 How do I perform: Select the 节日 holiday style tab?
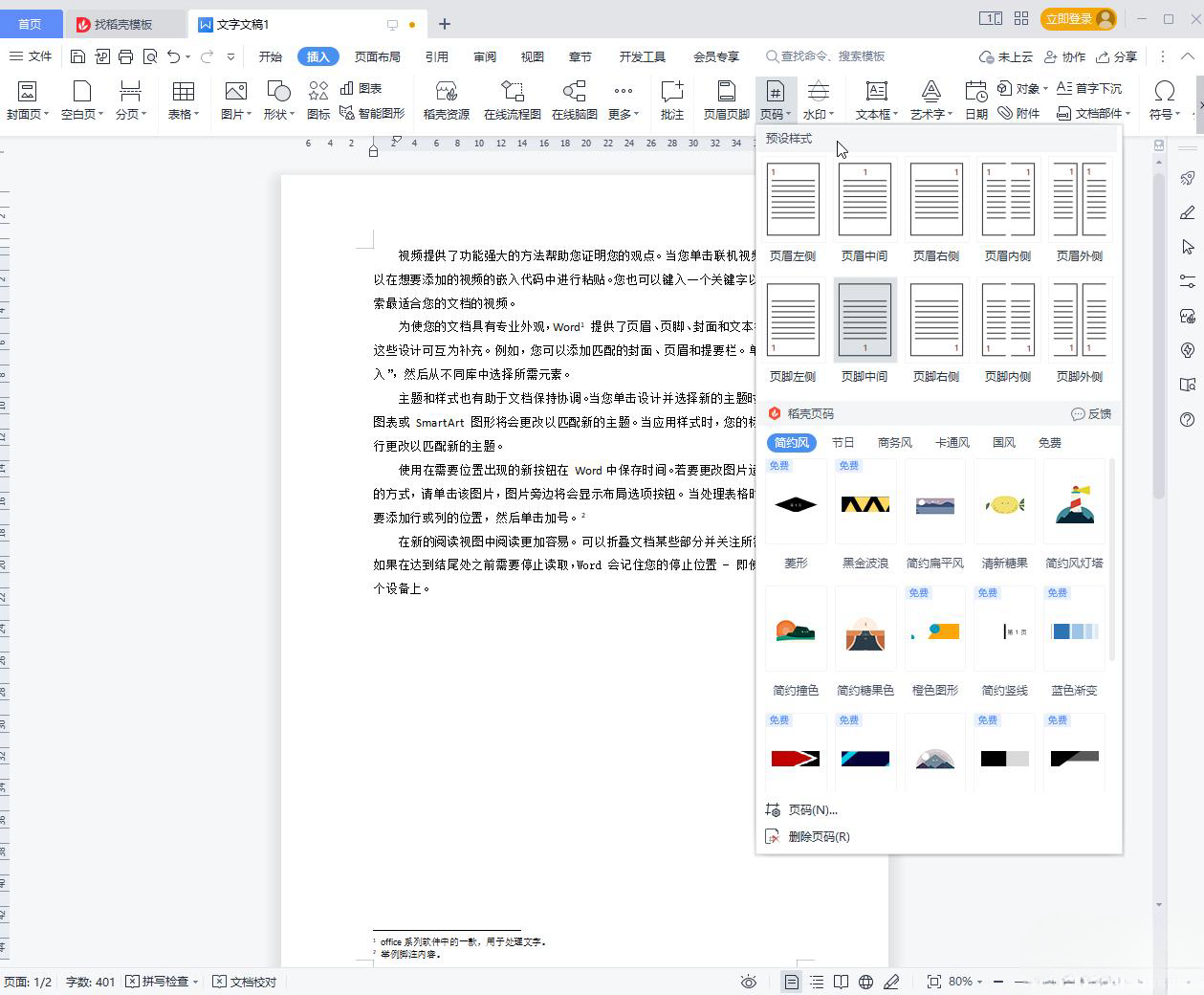[843, 443]
